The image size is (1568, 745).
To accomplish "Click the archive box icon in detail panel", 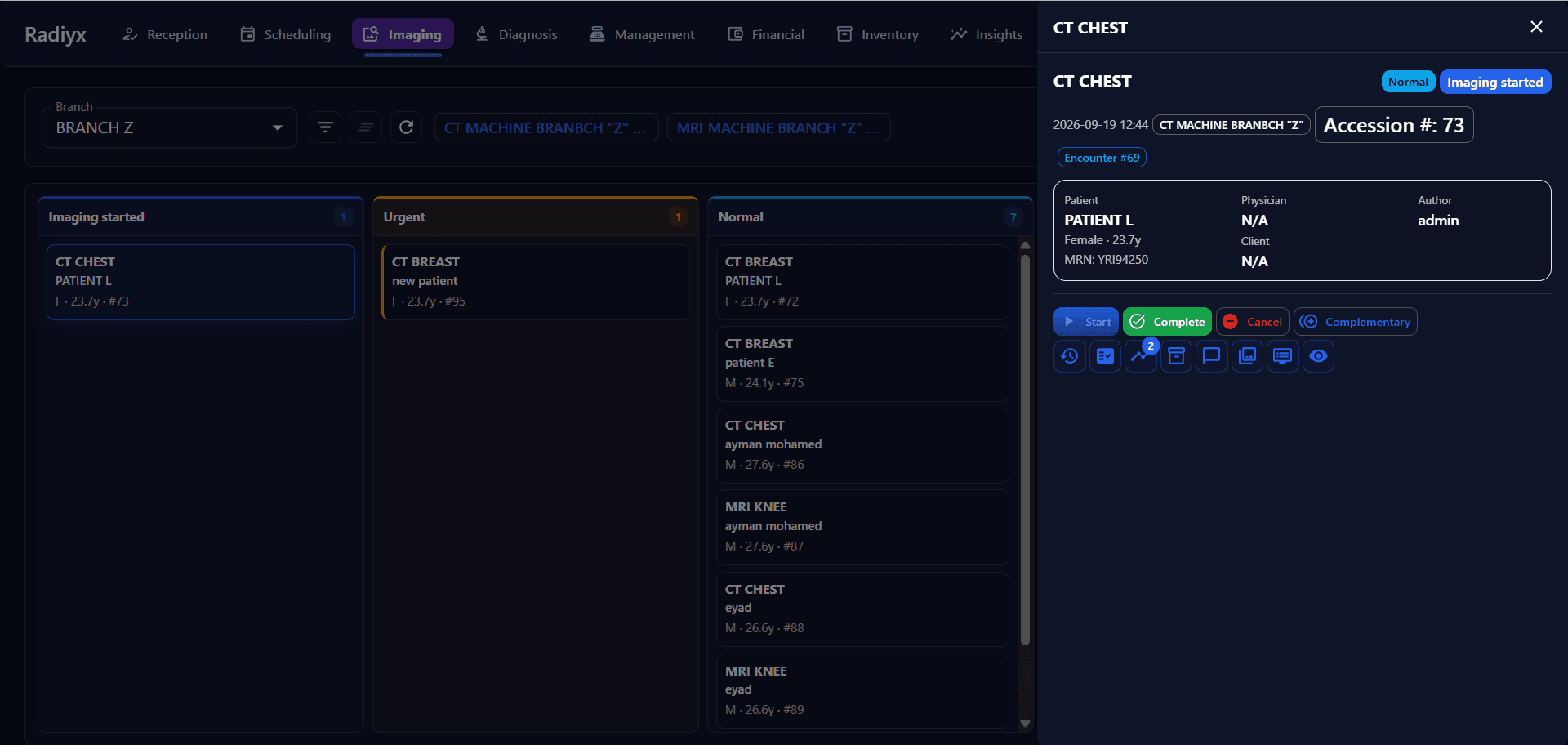I will [x=1176, y=356].
